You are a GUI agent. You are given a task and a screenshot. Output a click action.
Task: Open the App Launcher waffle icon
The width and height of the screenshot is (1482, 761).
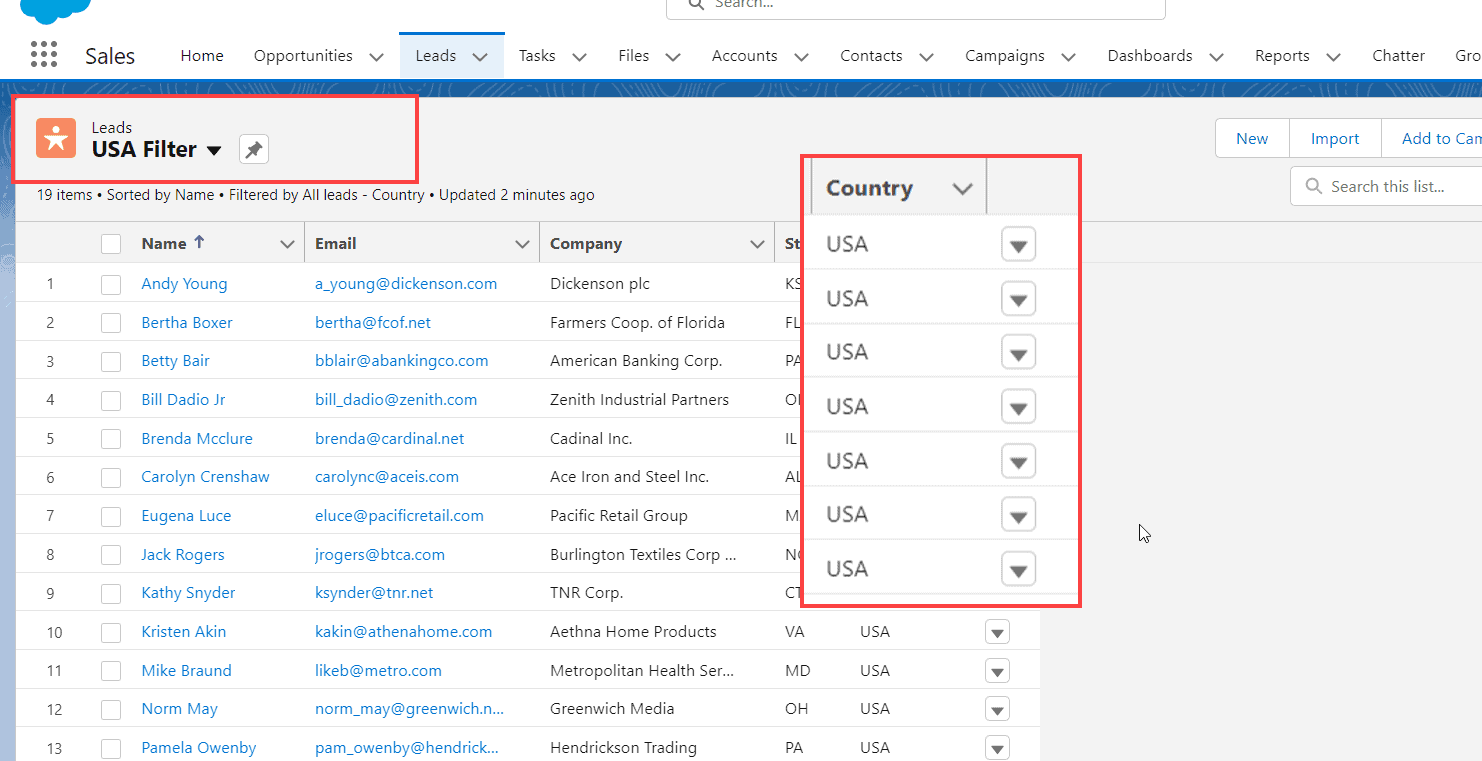43,54
